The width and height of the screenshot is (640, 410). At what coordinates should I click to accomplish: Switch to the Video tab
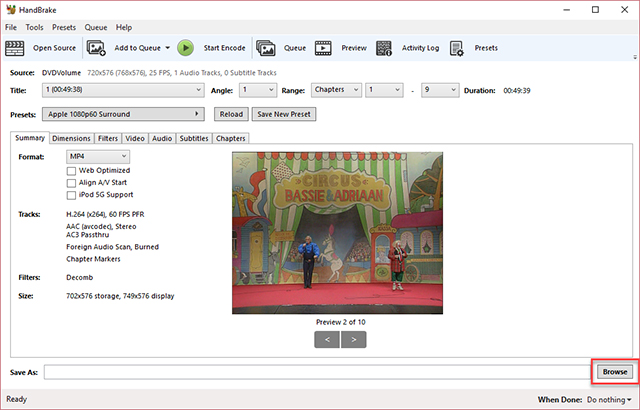tap(135, 138)
